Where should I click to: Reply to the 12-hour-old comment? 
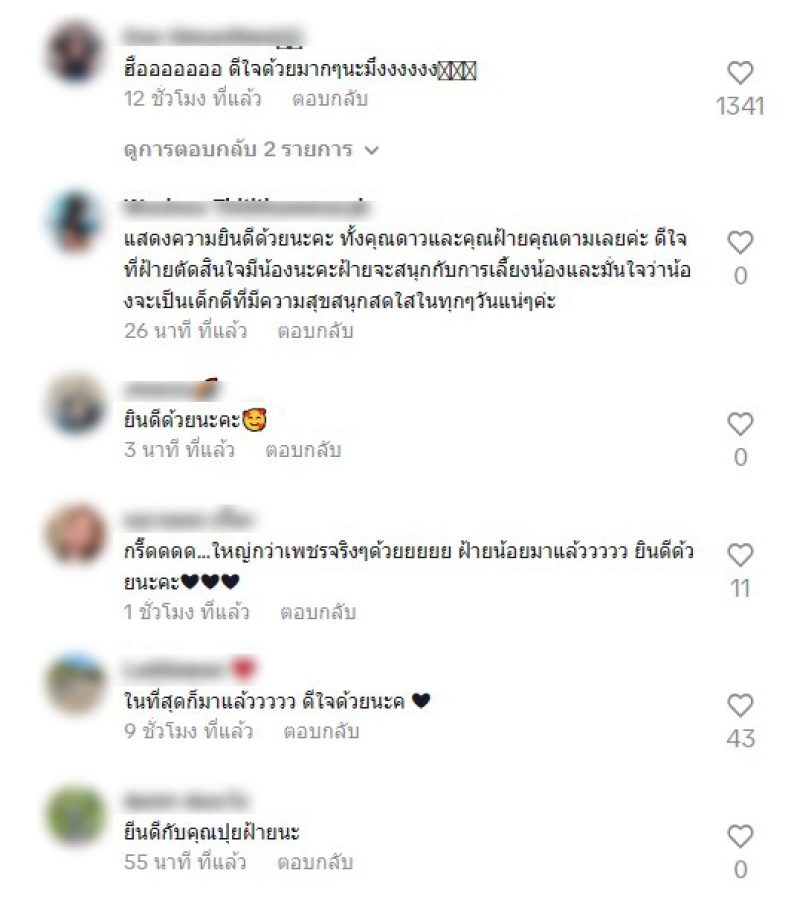point(330,99)
